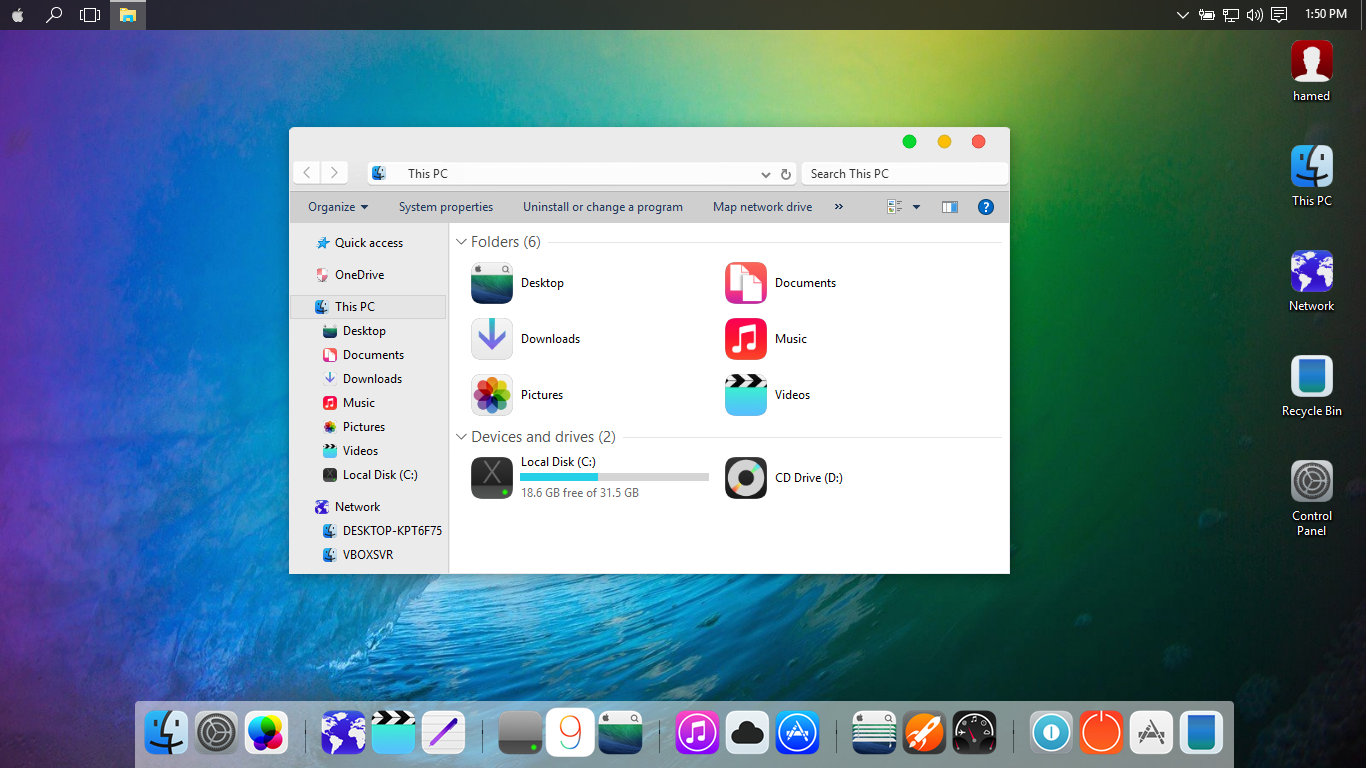The height and width of the screenshot is (768, 1366).
Task: Select the Downloads folder tile in the main pane
Action: [528, 339]
